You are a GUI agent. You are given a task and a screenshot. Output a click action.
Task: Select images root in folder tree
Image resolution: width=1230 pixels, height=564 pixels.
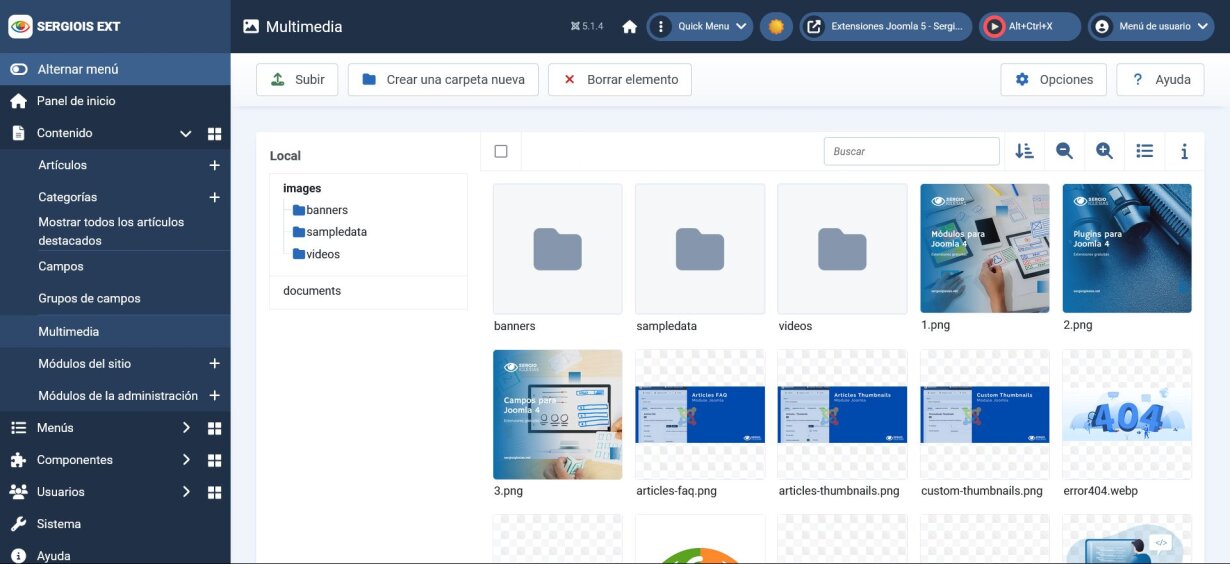click(x=302, y=188)
